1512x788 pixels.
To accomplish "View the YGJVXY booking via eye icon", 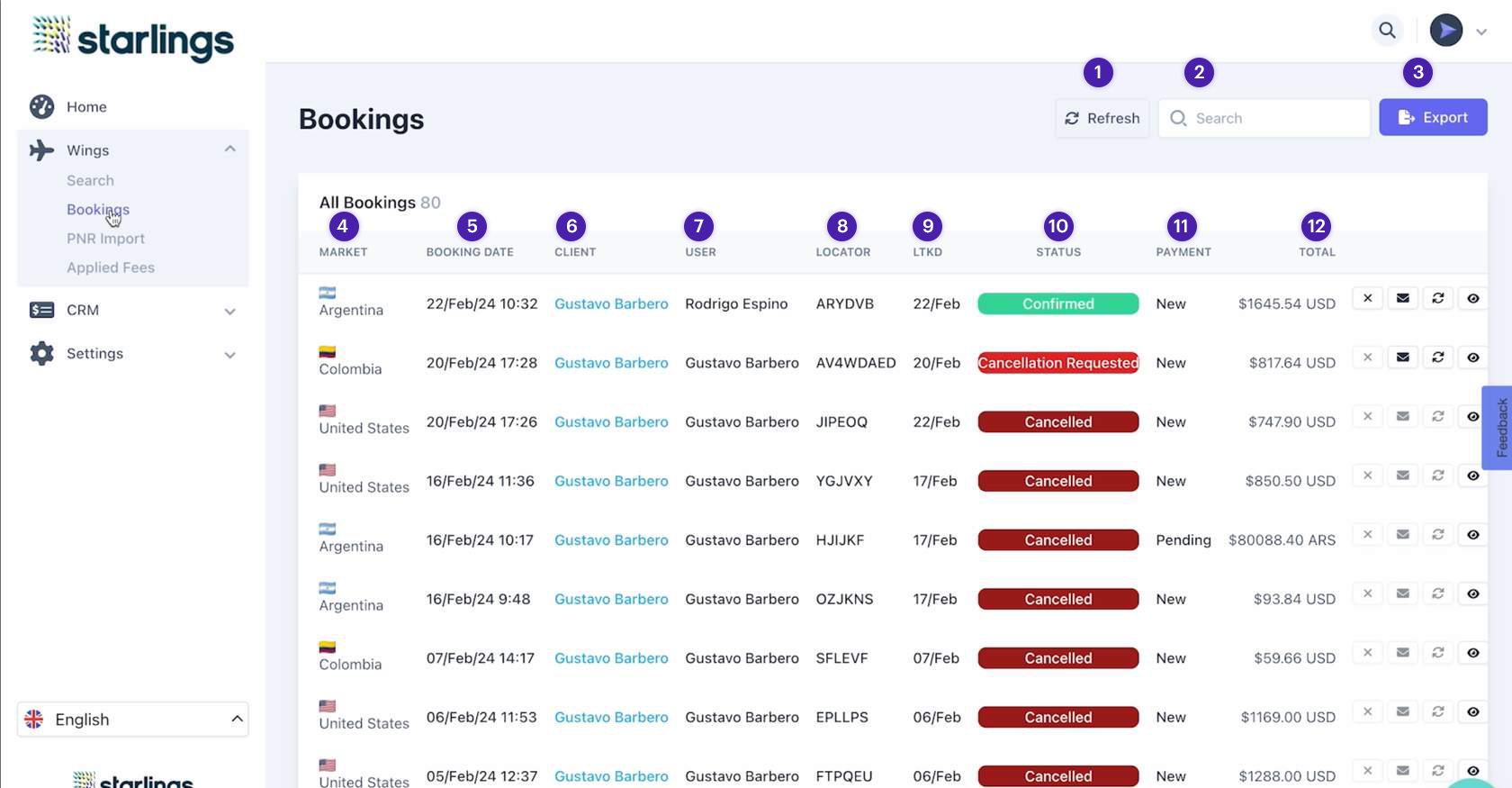I will pyautogui.click(x=1472, y=476).
